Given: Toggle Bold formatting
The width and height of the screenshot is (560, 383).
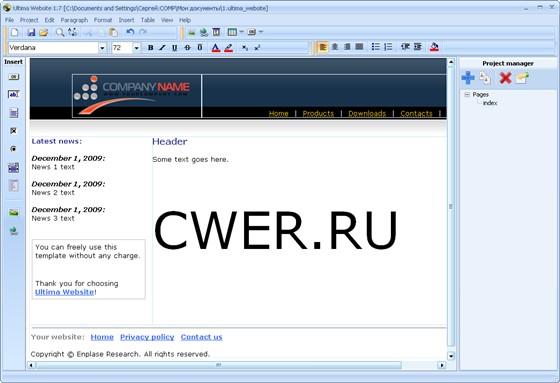Looking at the screenshot, I should (x=150, y=48).
